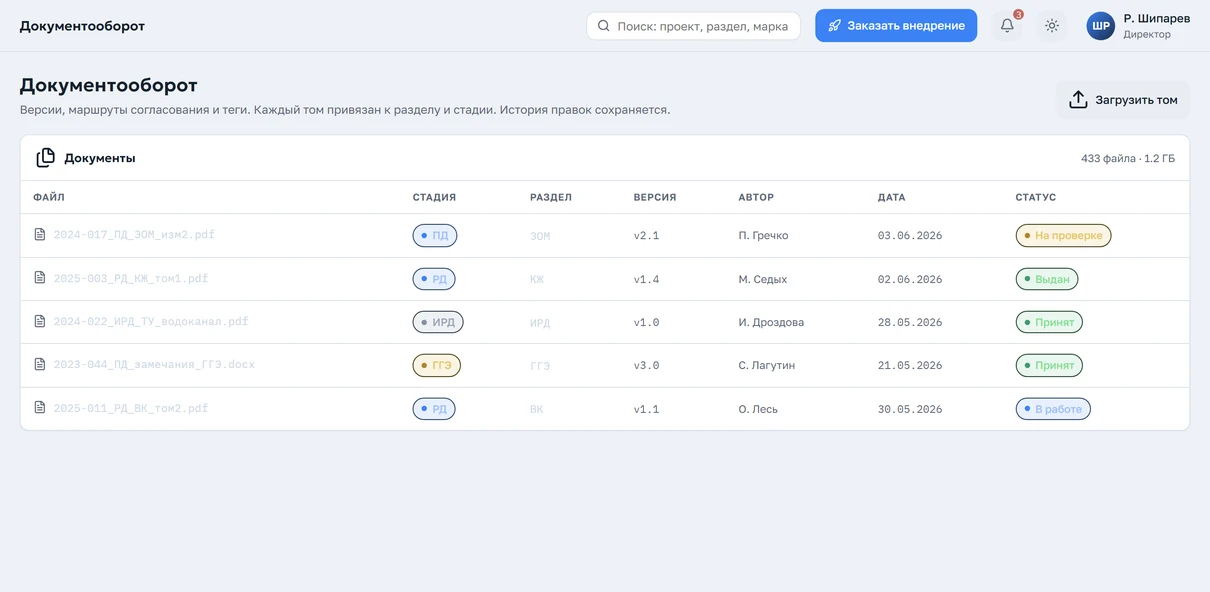
Task: Sort by the СТАДИЯ column header
Action: tap(434, 197)
